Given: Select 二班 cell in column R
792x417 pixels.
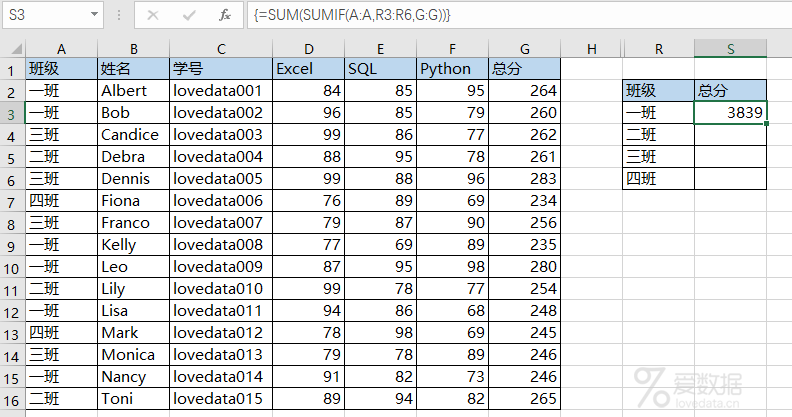Looking at the screenshot, I should click(659, 135).
